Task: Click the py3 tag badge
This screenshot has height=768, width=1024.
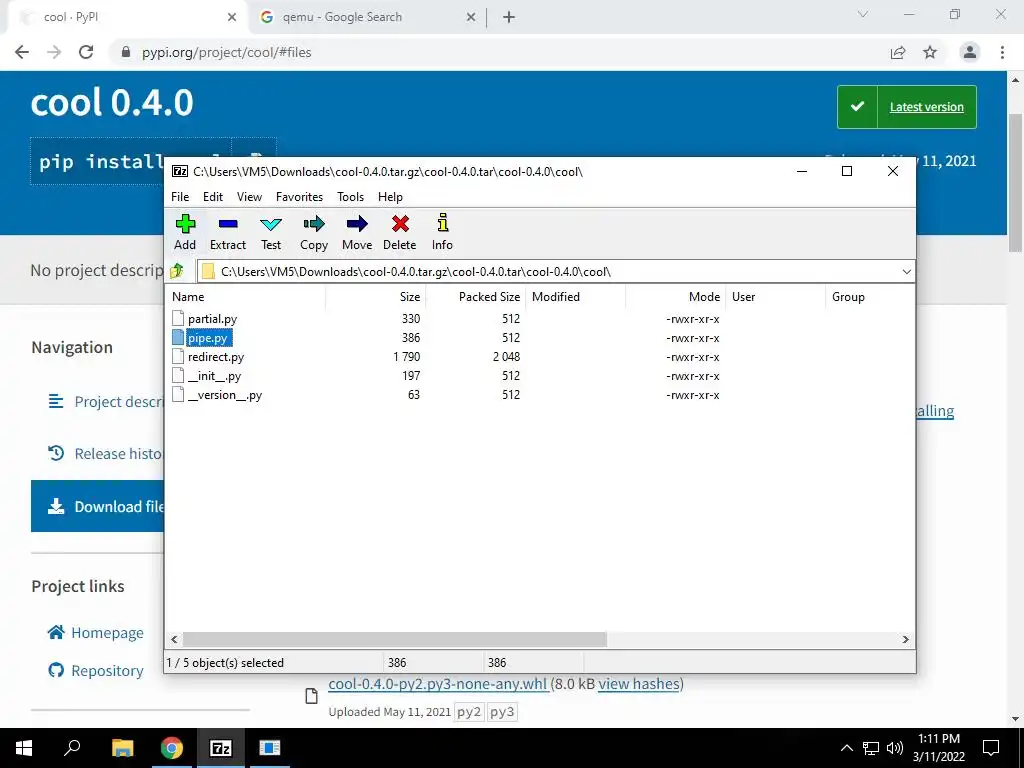Action: tap(502, 712)
